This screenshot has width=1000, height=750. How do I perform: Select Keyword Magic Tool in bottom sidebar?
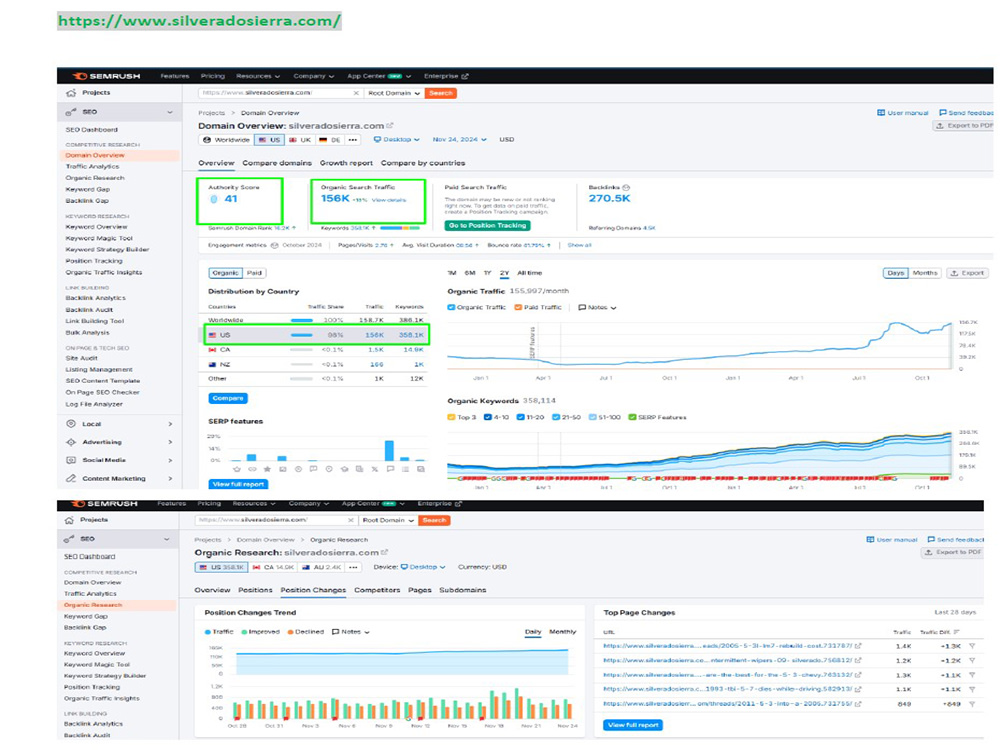pyautogui.click(x=96, y=665)
